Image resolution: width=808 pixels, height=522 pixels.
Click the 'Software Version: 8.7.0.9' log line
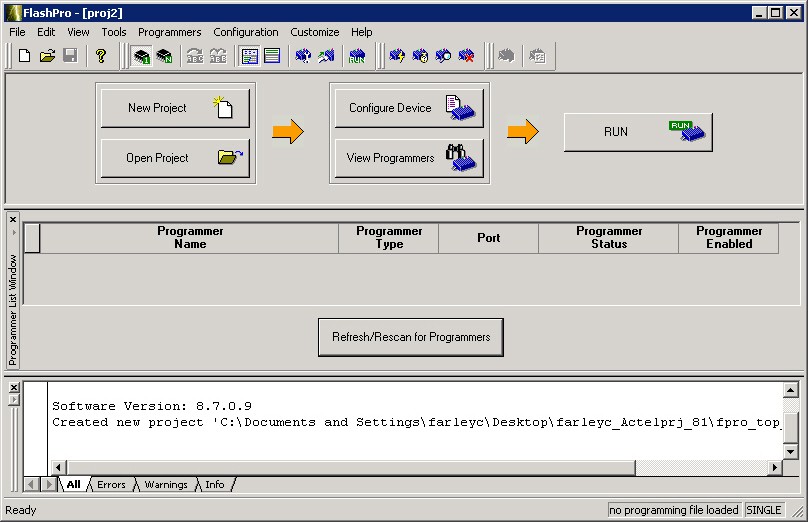point(152,406)
